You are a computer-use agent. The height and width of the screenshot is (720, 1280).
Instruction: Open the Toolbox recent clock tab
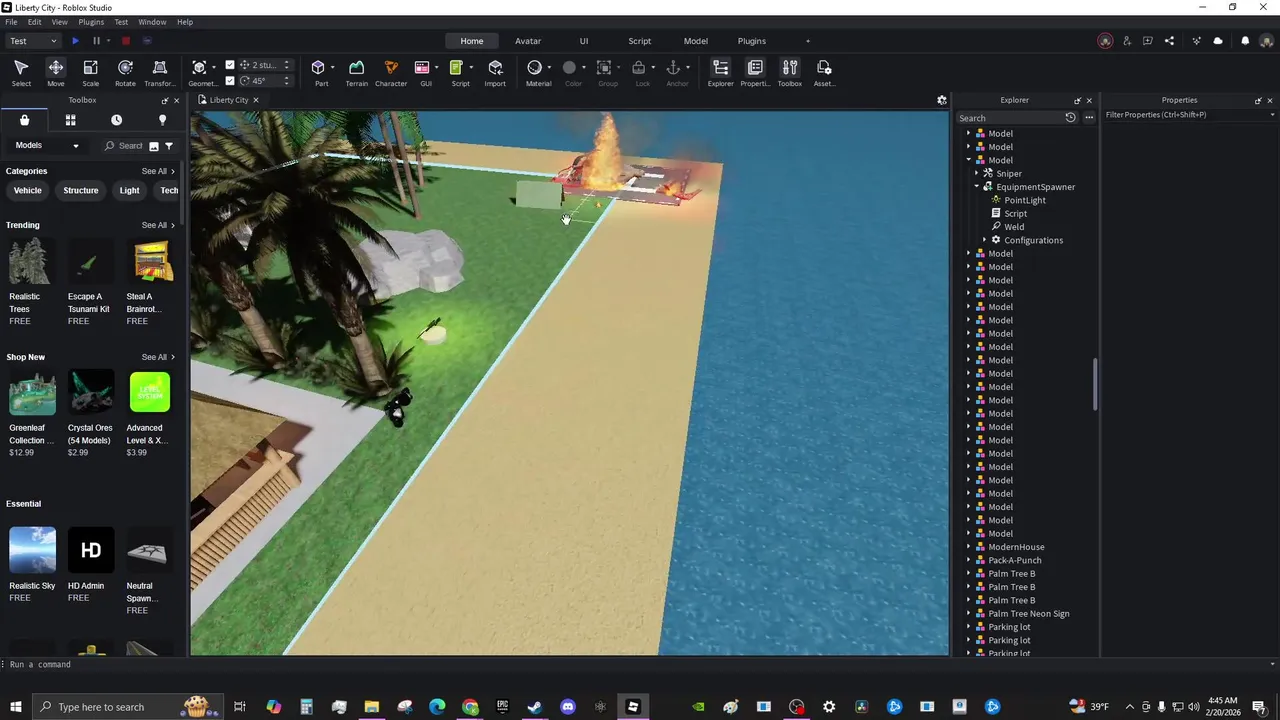(116, 120)
